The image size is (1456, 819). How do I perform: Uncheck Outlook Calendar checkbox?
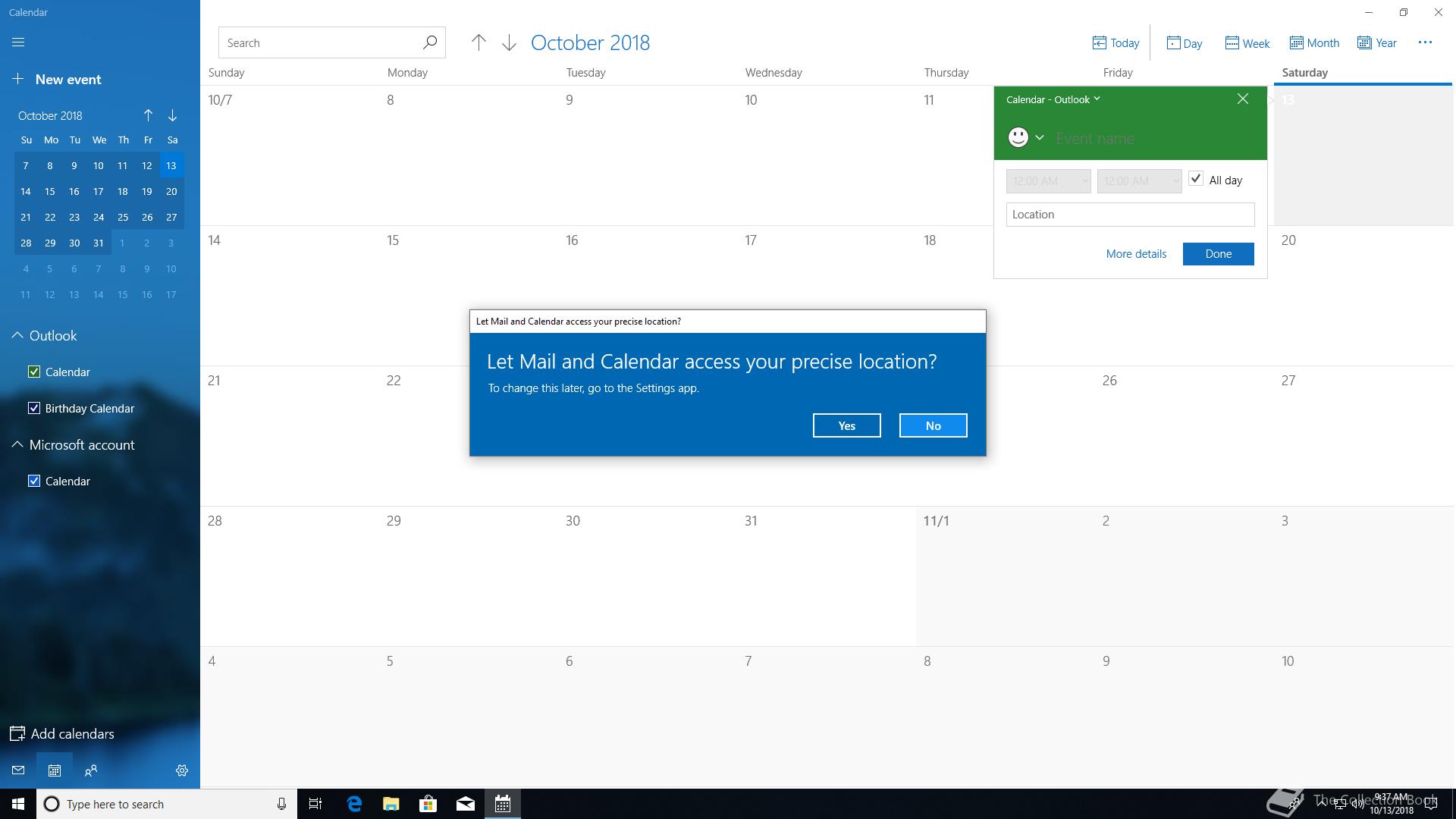[x=34, y=372]
